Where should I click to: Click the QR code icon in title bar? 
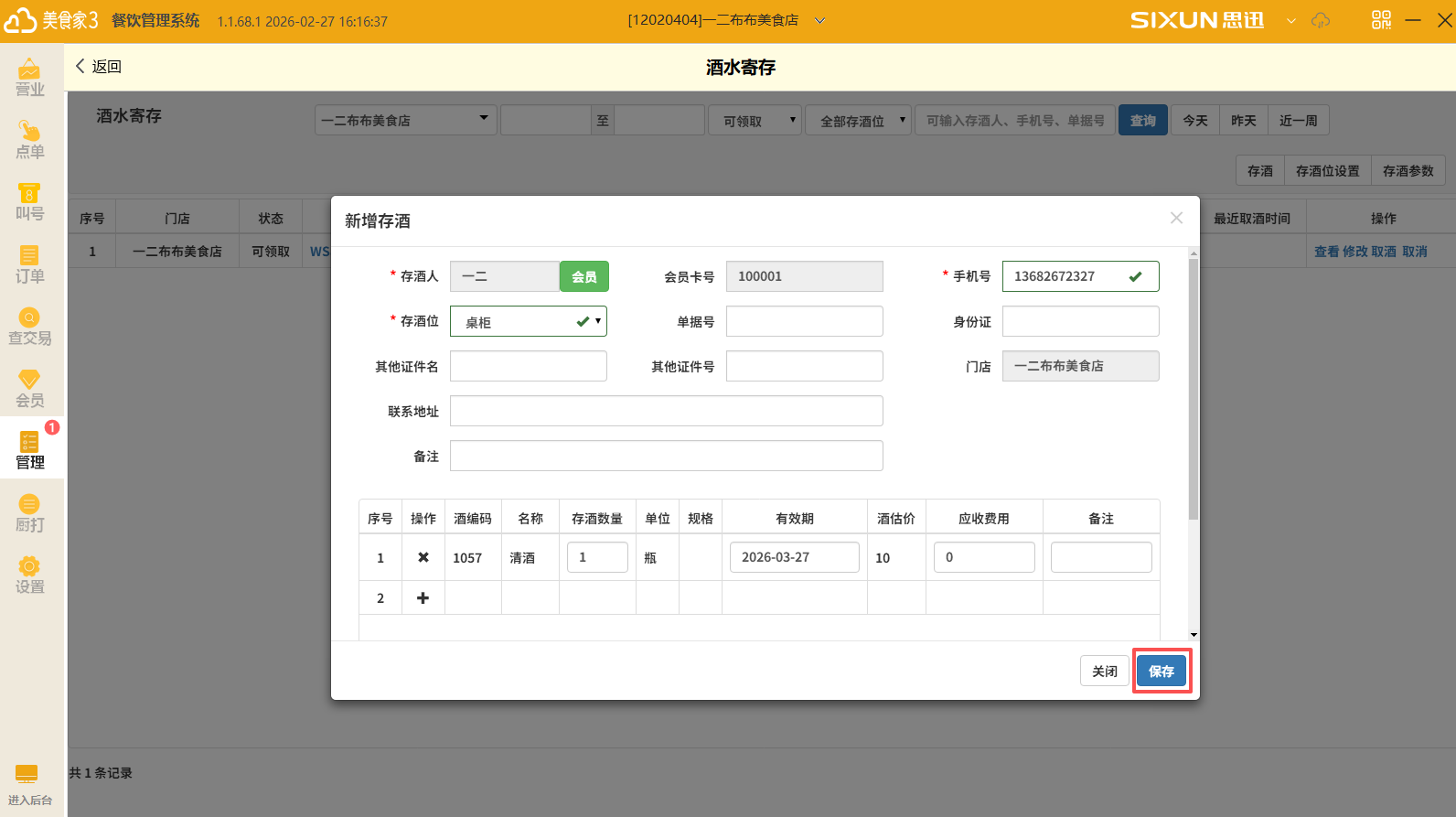pos(1381,20)
